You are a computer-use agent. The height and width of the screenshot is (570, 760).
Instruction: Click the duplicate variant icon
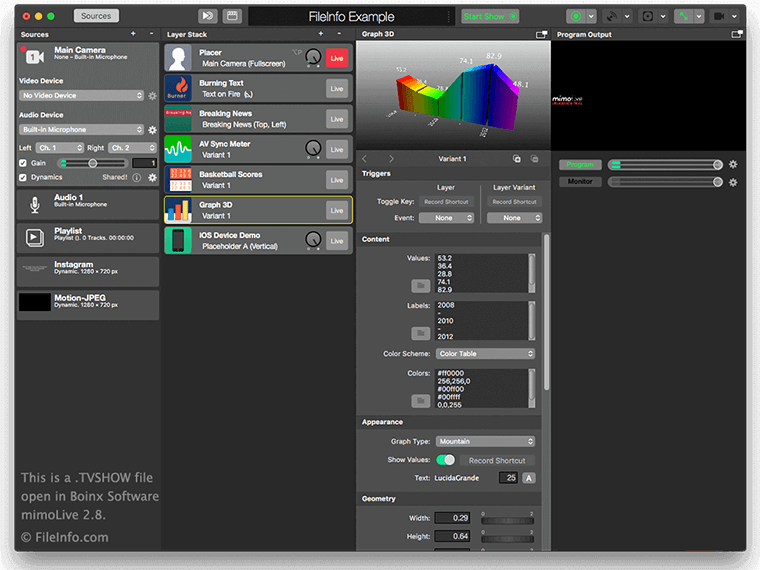[x=517, y=159]
